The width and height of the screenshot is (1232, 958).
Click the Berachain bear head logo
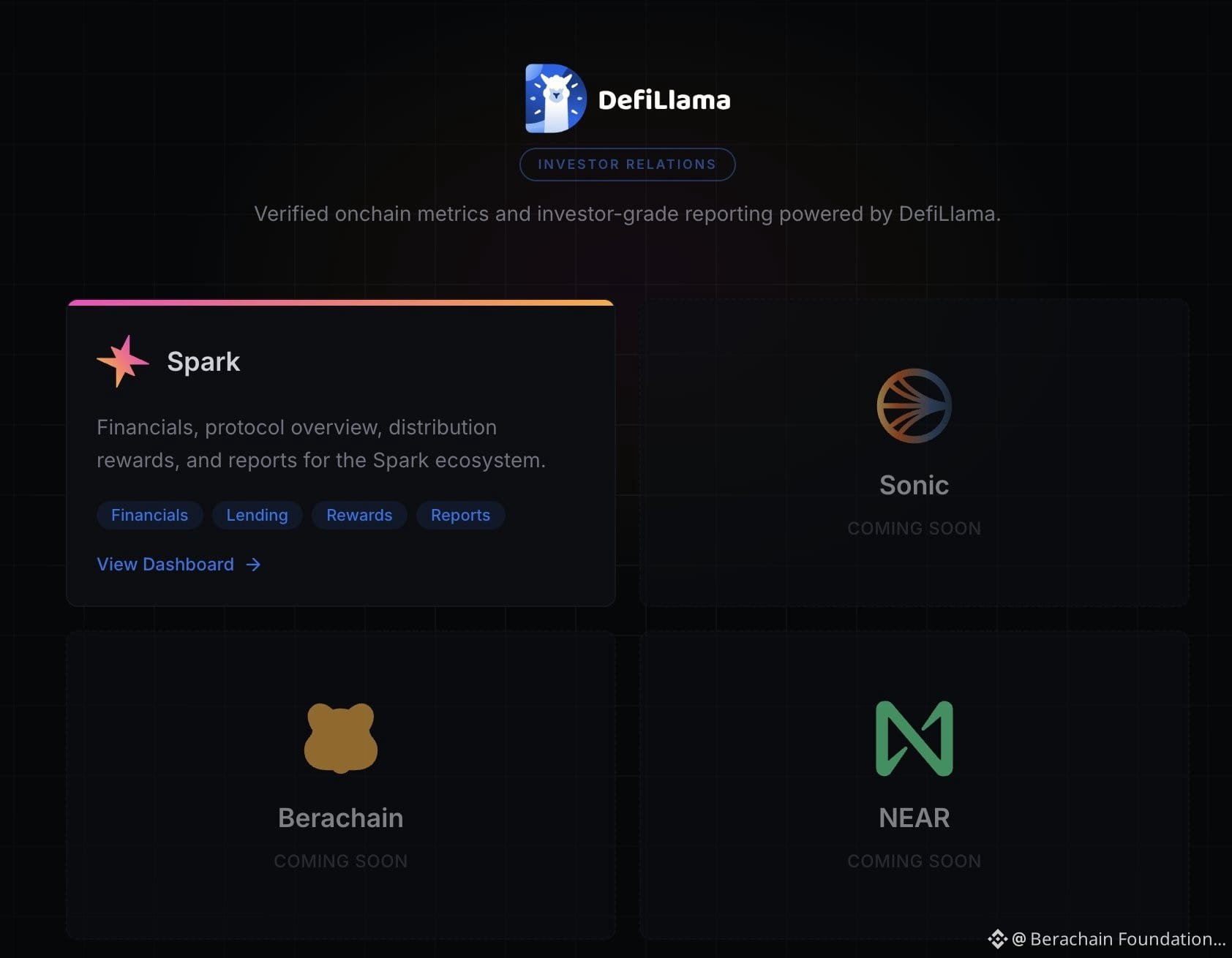[x=341, y=738]
